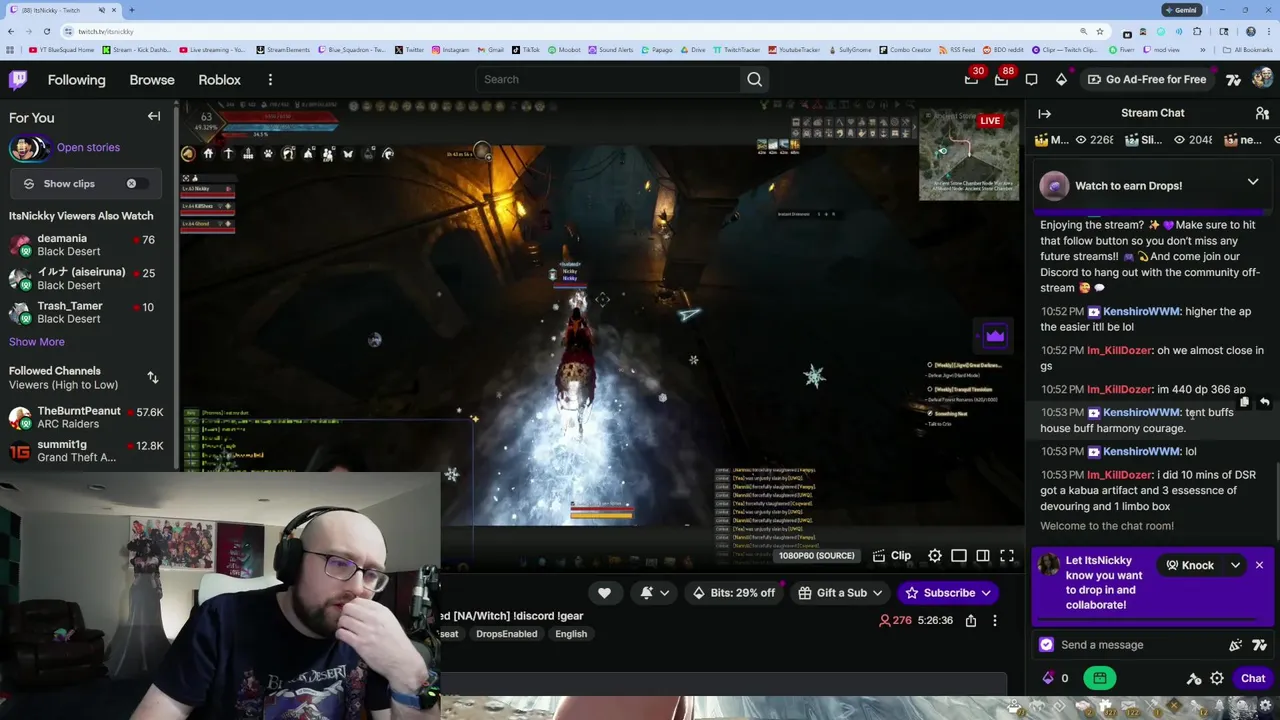Collapse the Stream Chat panel arrow
Viewport: 1280px width, 720px height.
pyautogui.click(x=1044, y=113)
